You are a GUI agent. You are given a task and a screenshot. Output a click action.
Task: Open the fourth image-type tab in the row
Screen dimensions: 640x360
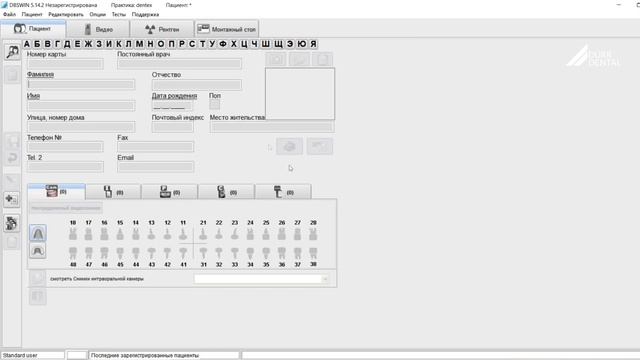[x=226, y=192]
